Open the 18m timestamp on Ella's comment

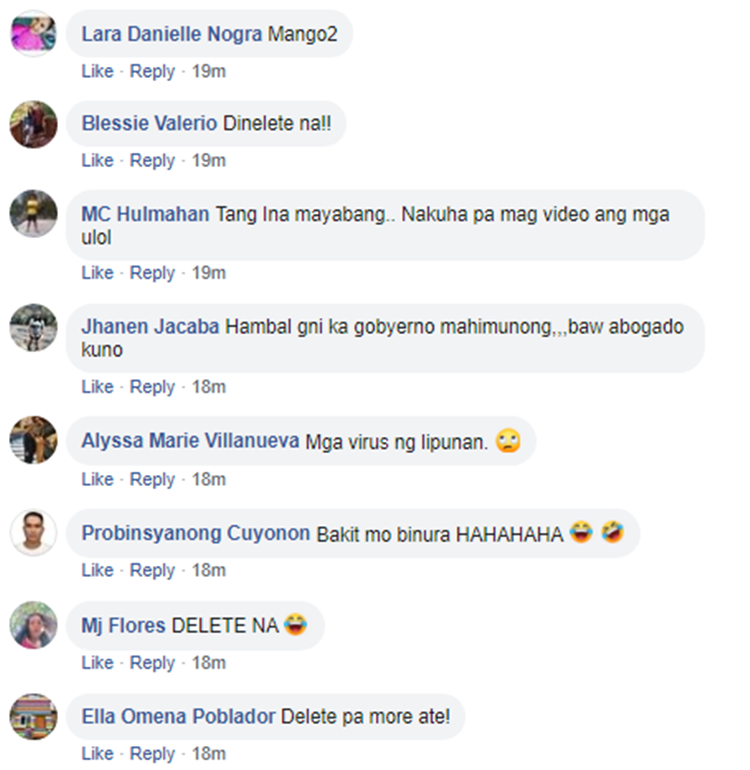pyautogui.click(x=209, y=754)
